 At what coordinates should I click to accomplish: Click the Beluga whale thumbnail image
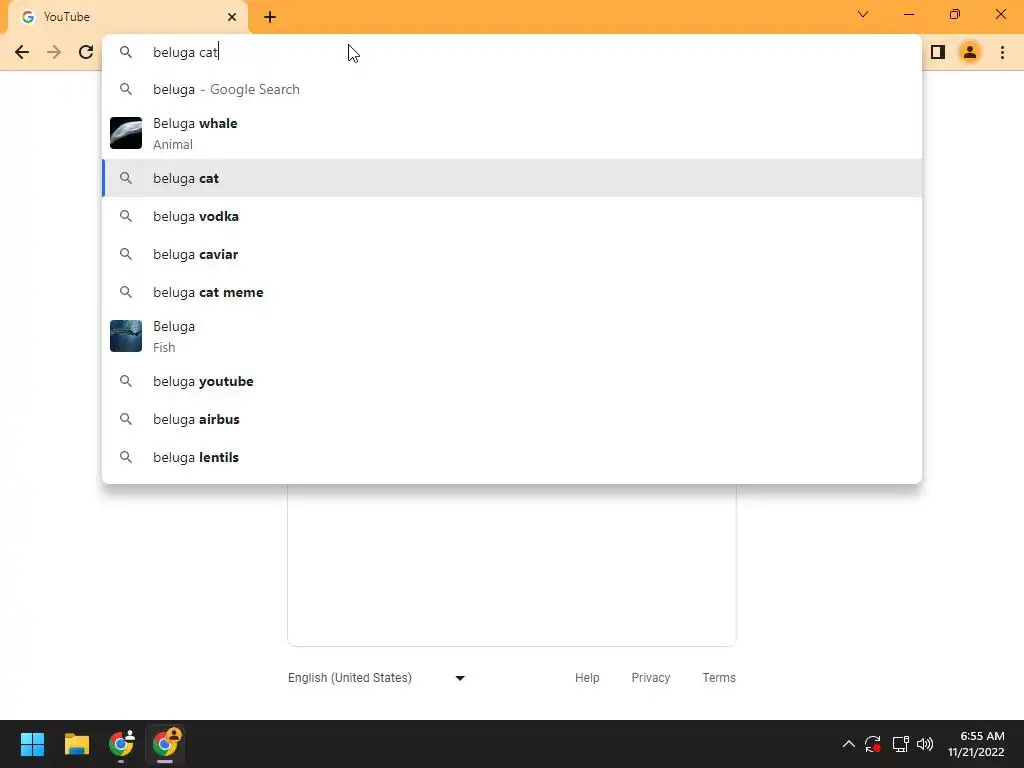(x=126, y=133)
